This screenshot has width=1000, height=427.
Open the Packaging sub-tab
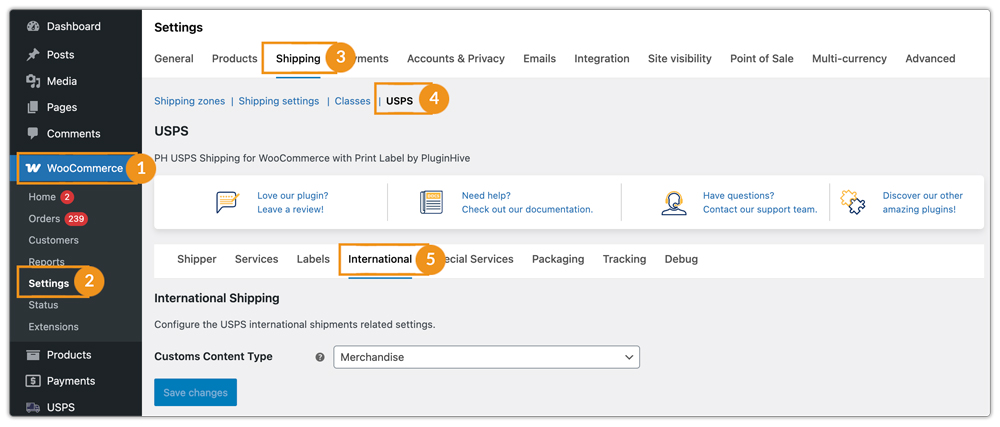[558, 259]
